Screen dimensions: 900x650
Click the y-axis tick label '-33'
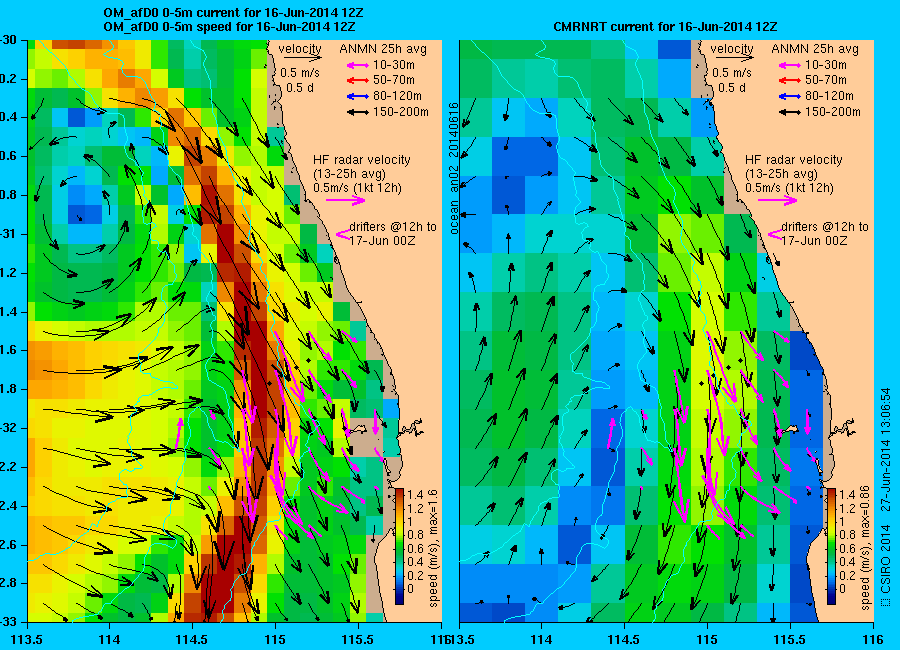9,622
